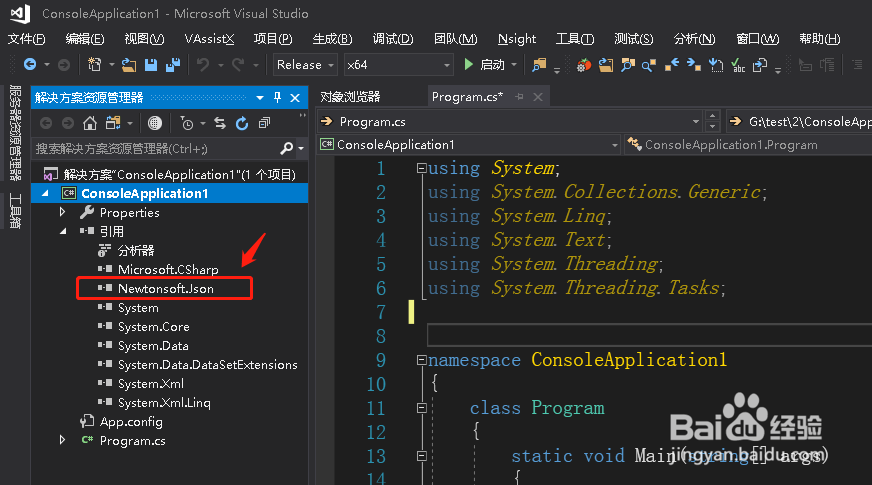Click the Solution Explorer search box
Image resolution: width=872 pixels, height=485 pixels.
(x=155, y=148)
